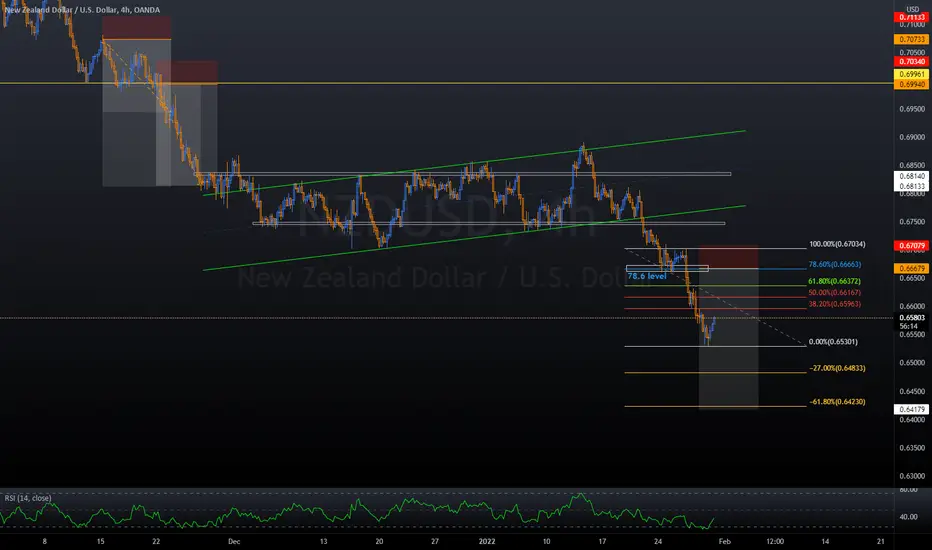Click the 100.00%(0.67034) Fibonacci level label

tap(837, 244)
